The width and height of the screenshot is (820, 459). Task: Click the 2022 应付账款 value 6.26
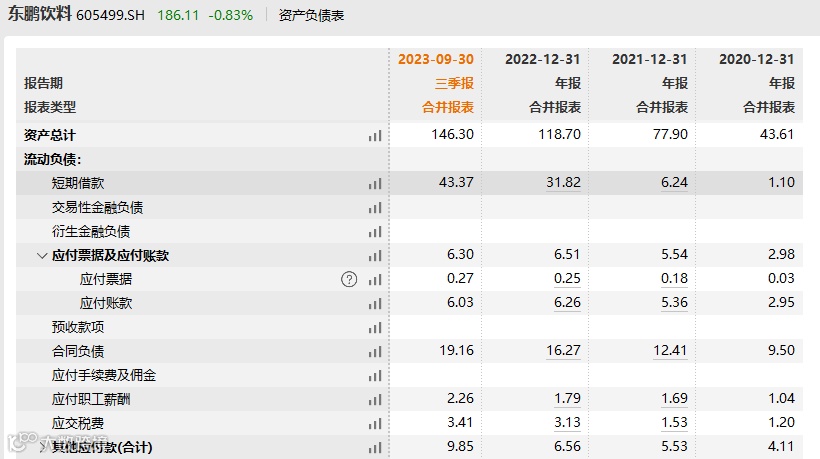click(x=567, y=302)
